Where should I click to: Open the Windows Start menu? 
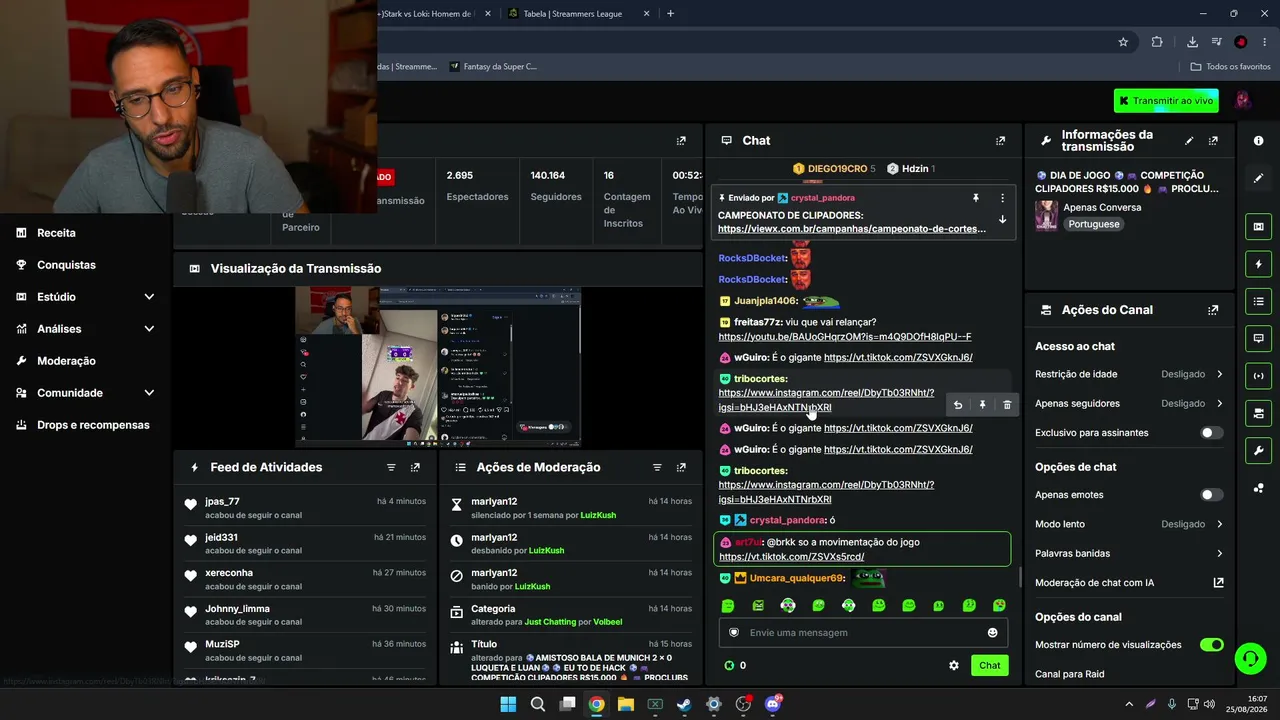click(x=508, y=704)
